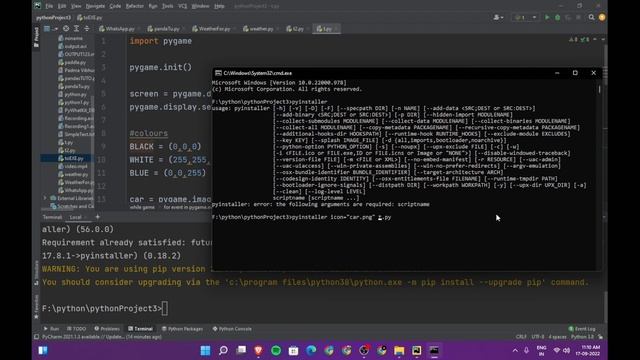The width and height of the screenshot is (640, 360).
Task: Show hidden system tray icons chevron
Action: point(515,351)
